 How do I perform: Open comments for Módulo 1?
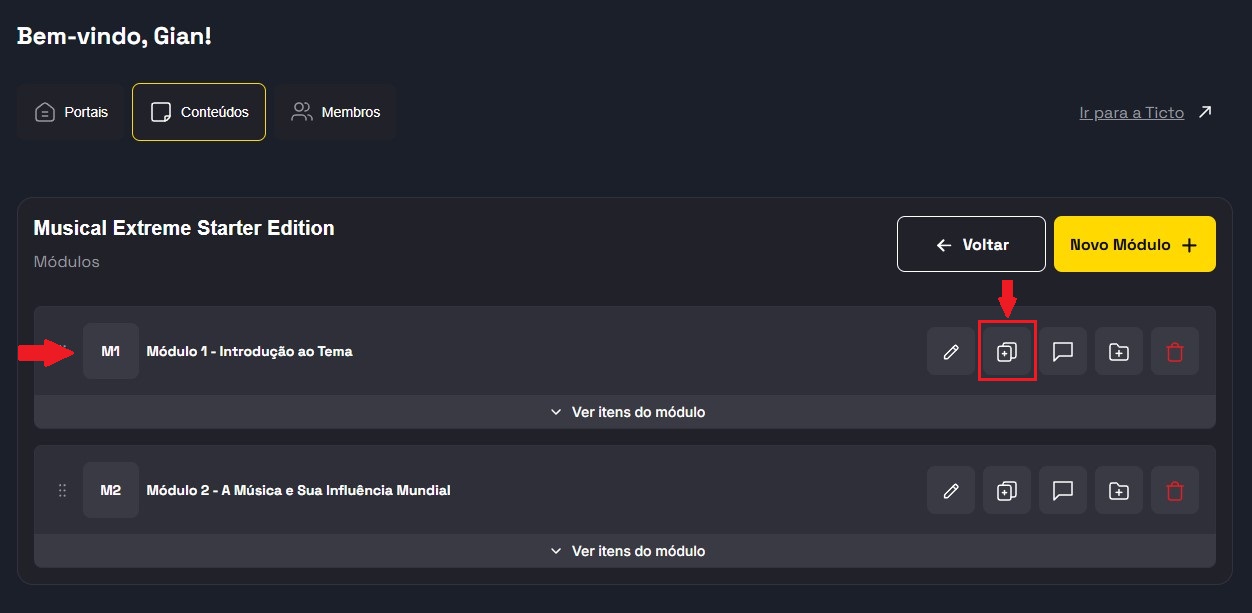[x=1063, y=351]
